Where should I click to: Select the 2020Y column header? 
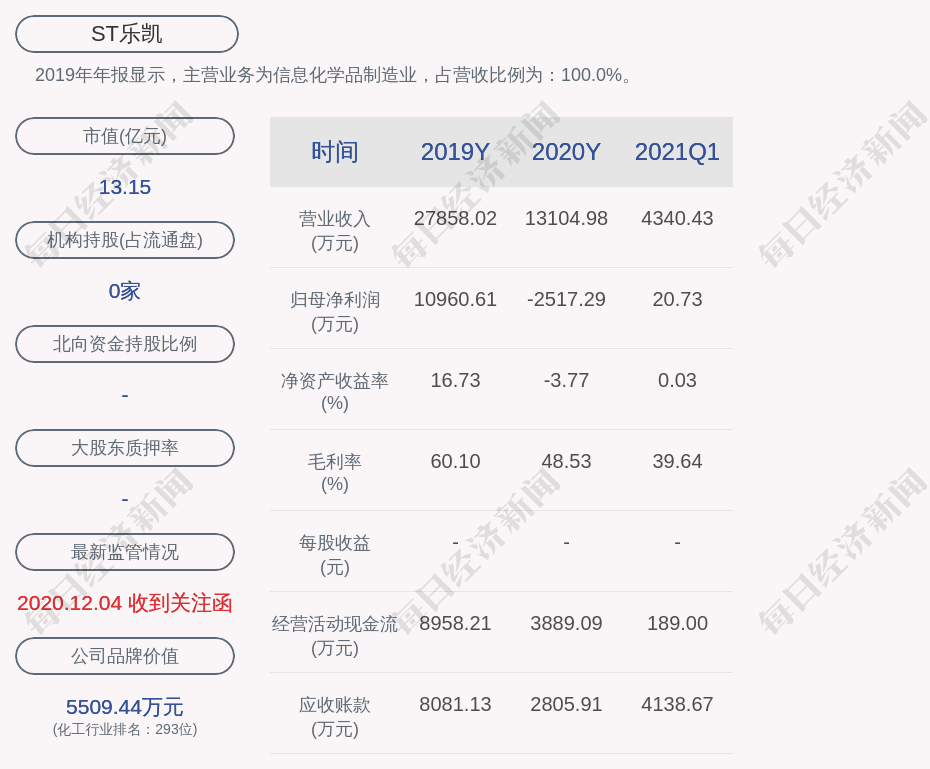click(x=566, y=152)
